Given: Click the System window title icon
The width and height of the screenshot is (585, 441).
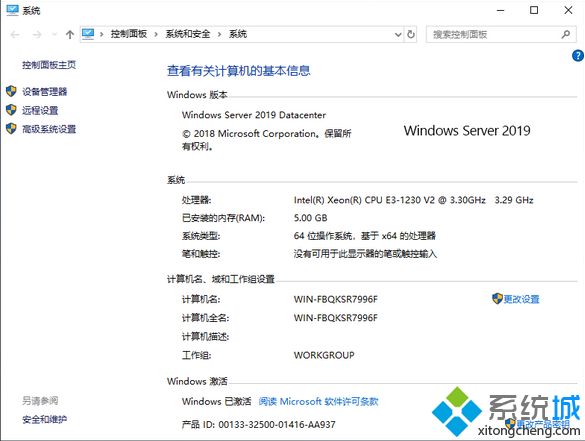Looking at the screenshot, I should tap(12, 10).
